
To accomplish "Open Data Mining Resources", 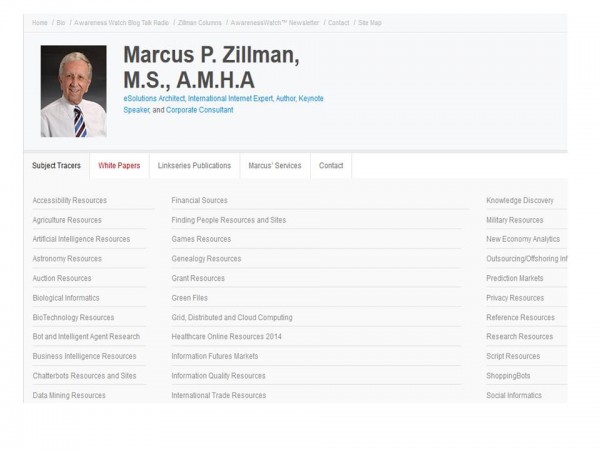I will [x=69, y=395].
